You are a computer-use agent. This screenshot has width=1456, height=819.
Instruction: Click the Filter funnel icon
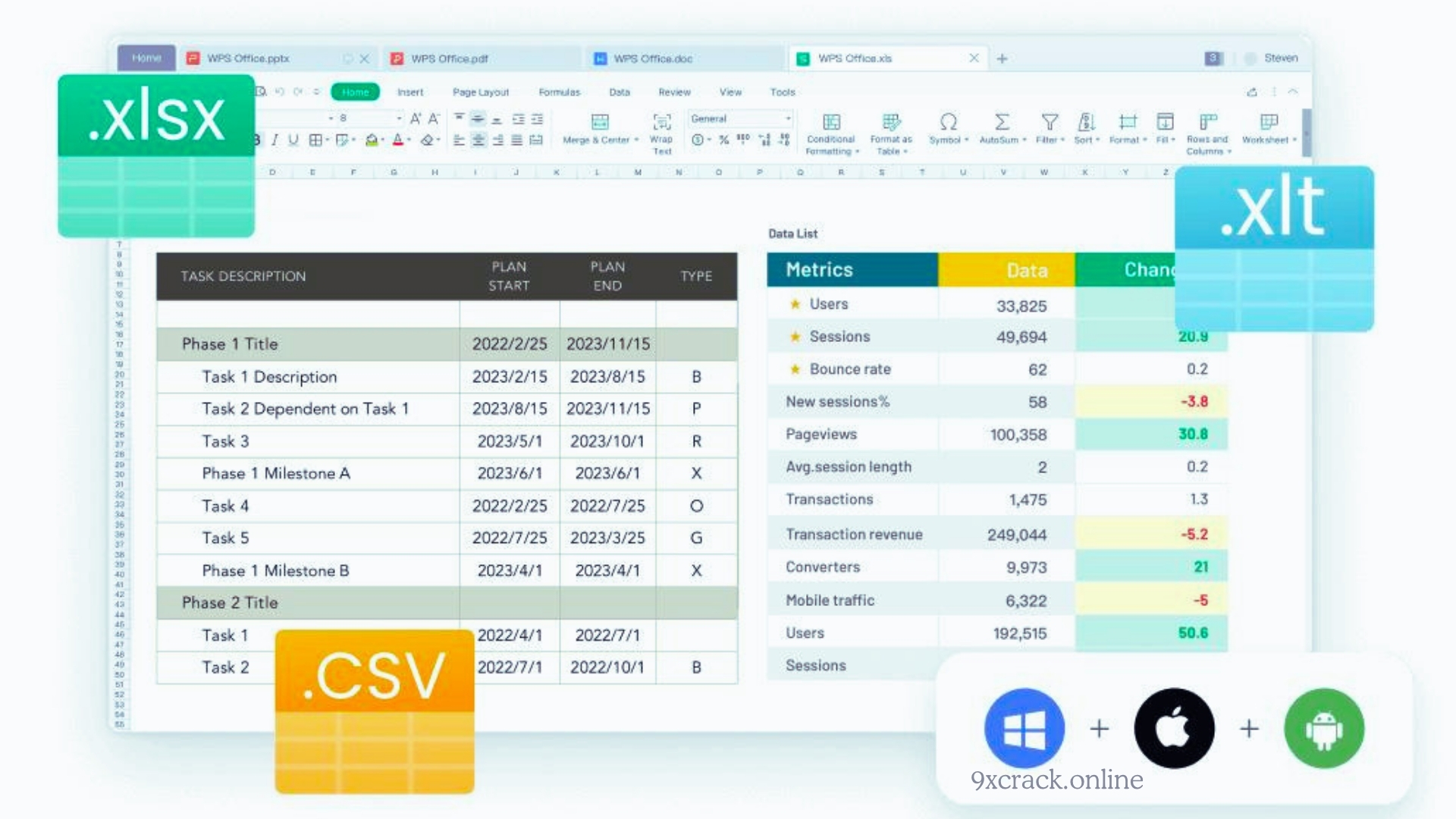[x=1050, y=121]
